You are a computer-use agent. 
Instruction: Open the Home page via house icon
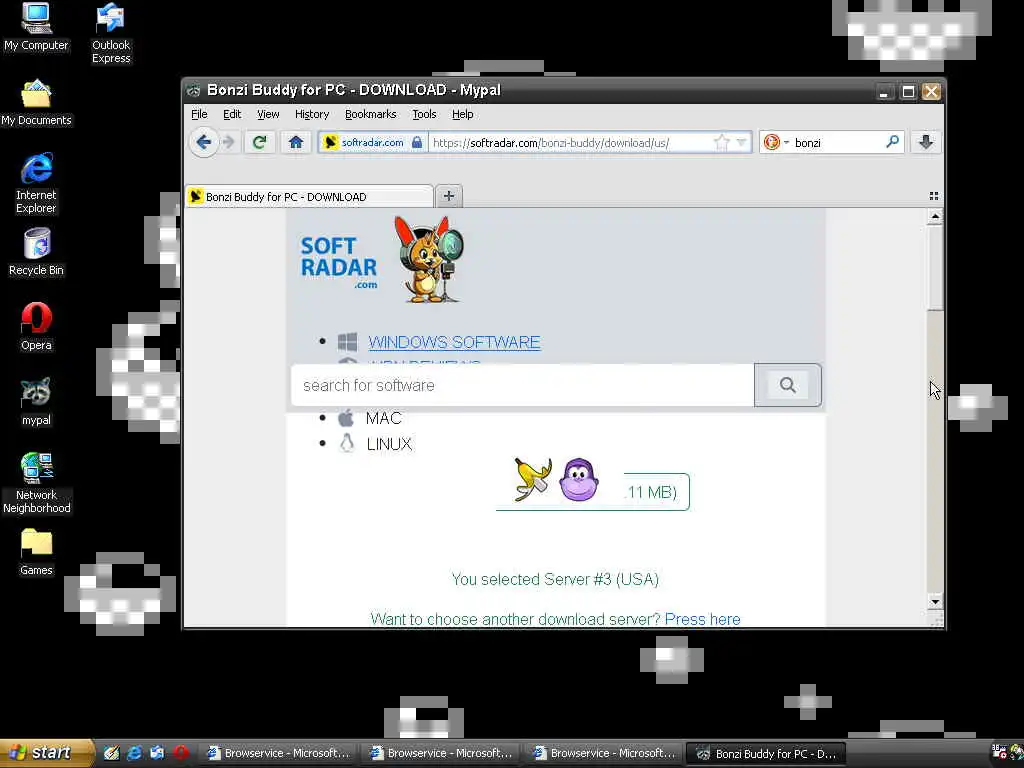[296, 142]
